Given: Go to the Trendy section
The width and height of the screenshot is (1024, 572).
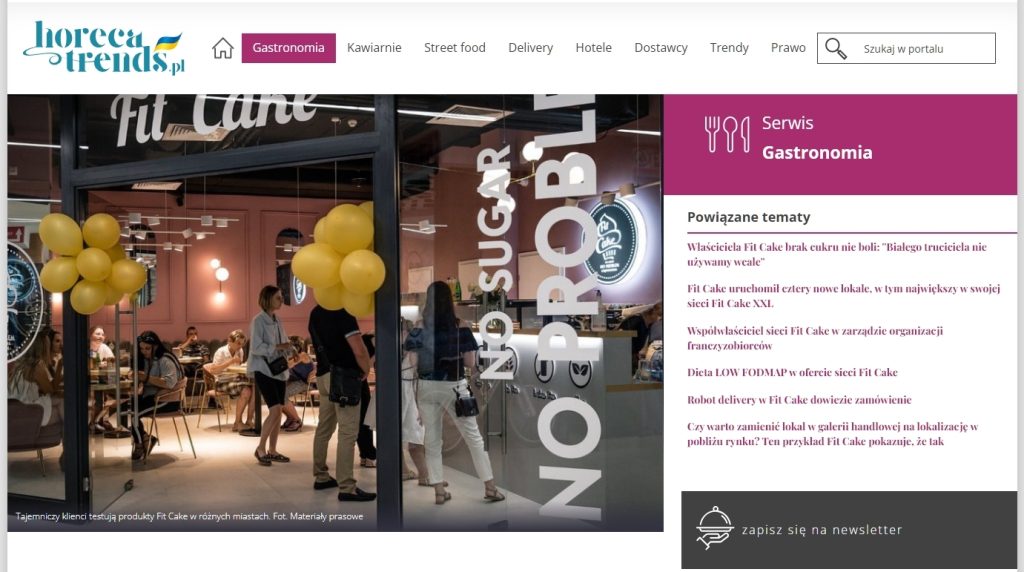Looking at the screenshot, I should (x=729, y=48).
